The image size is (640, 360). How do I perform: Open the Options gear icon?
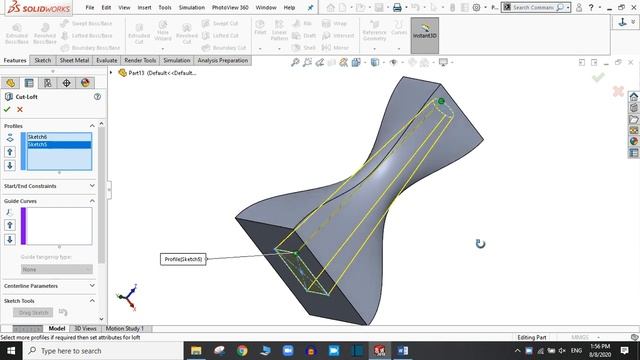coord(476,7)
